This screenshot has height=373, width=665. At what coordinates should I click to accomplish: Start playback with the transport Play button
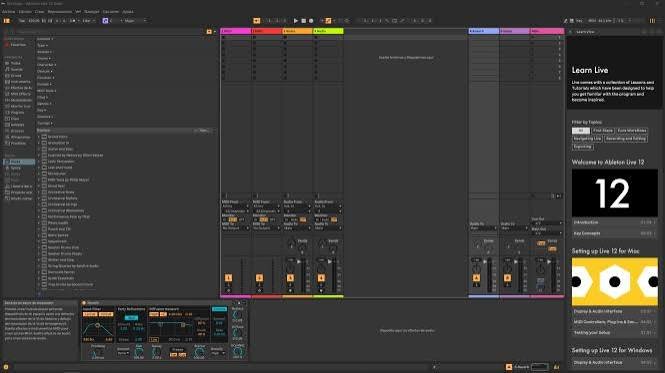296,20
